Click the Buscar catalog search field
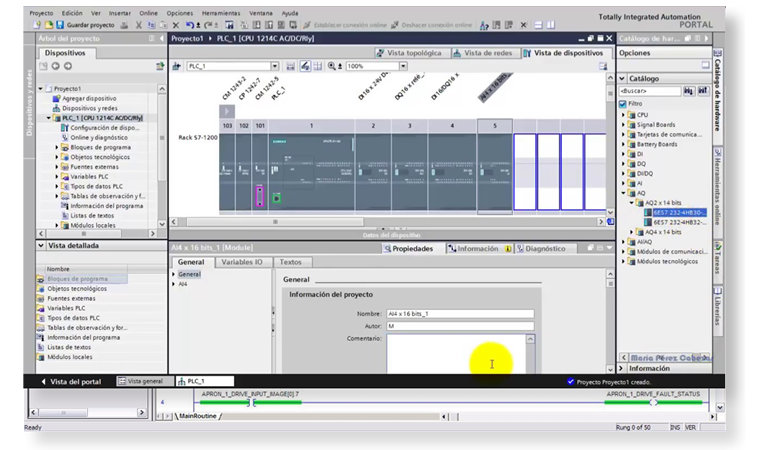Viewport: 768px width, 450px height. 649,91
